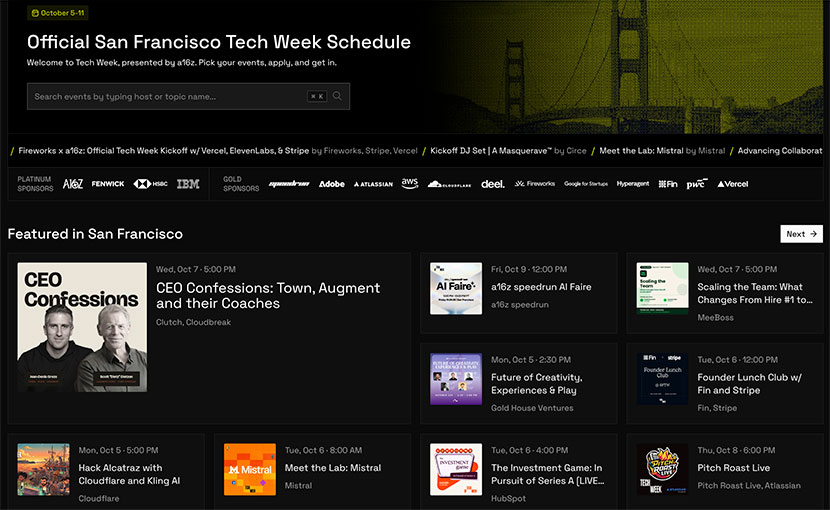
Task: Click the Adobe sponsor logo
Action: [332, 184]
